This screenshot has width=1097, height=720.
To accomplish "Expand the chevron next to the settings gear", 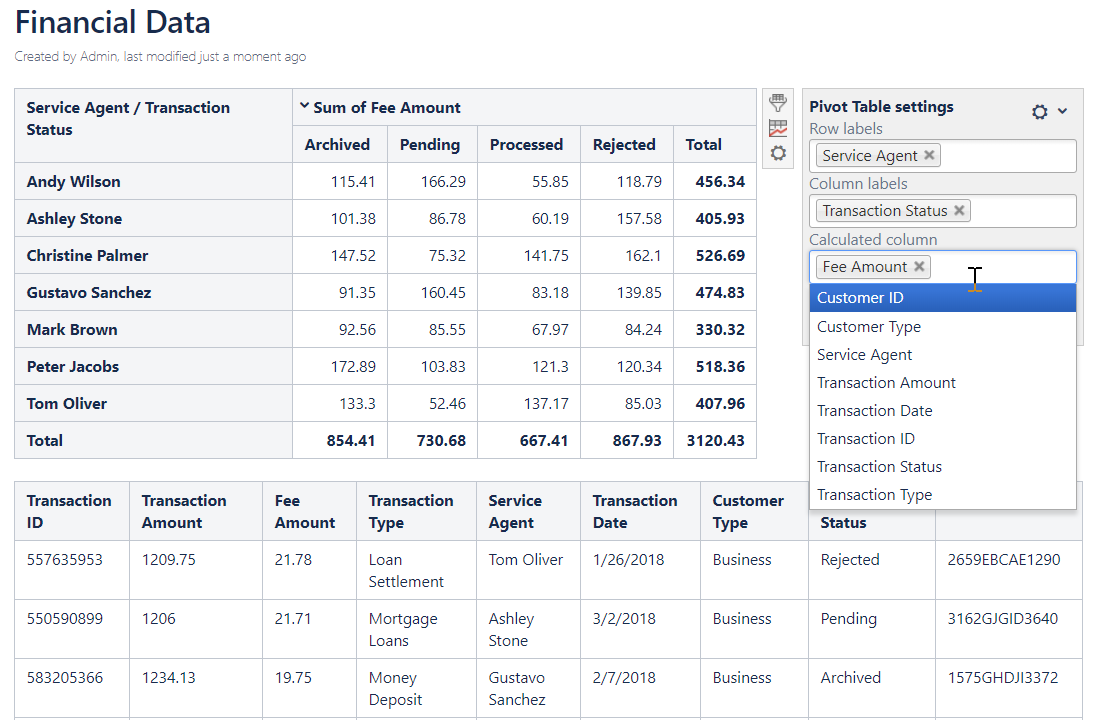I will (x=1063, y=111).
